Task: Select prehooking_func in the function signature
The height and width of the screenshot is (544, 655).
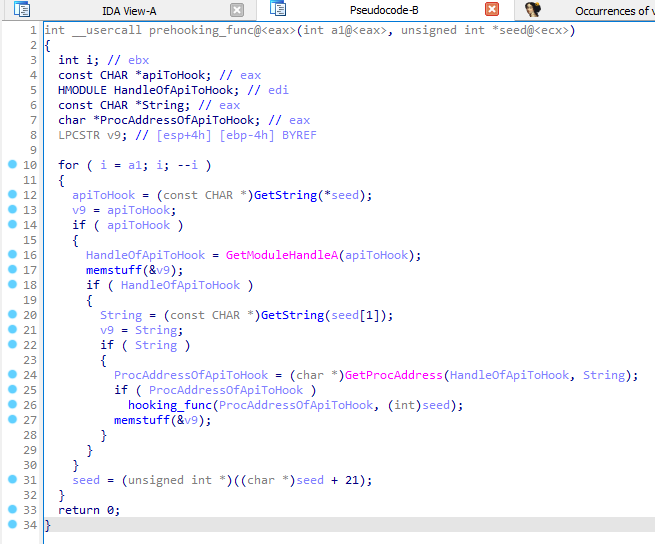Action: (x=205, y=31)
